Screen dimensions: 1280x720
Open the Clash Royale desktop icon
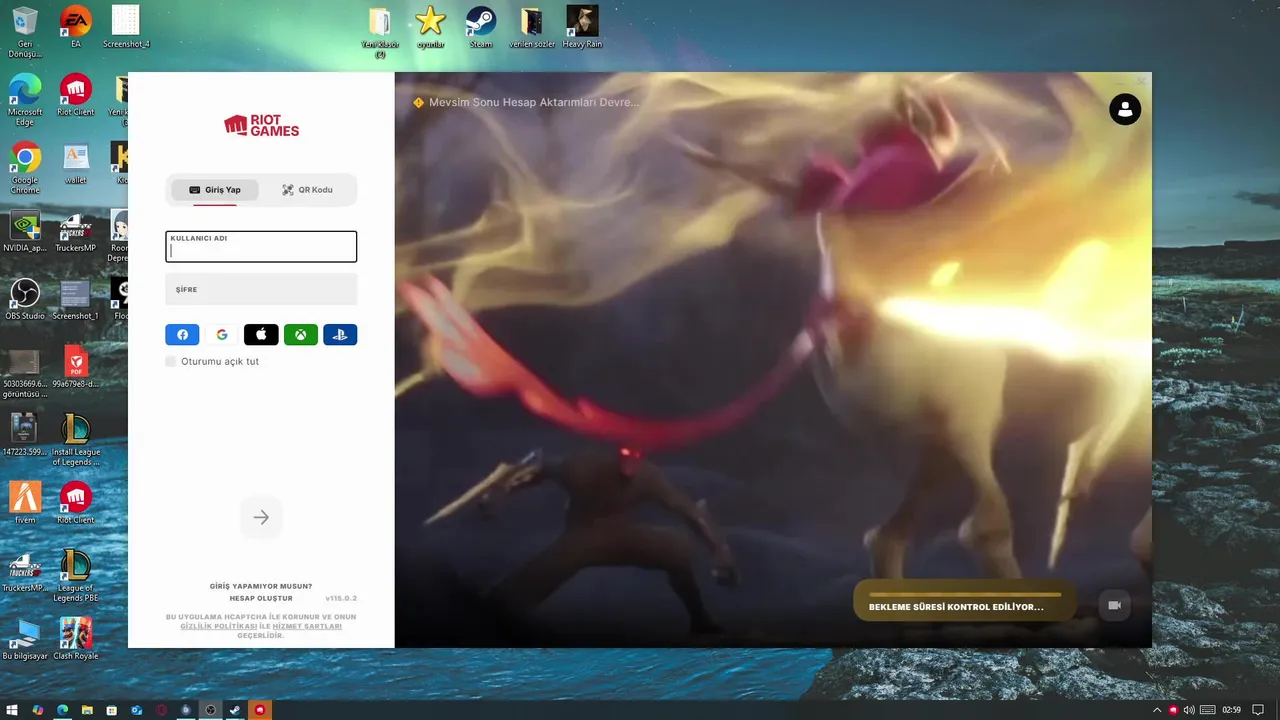point(76,639)
